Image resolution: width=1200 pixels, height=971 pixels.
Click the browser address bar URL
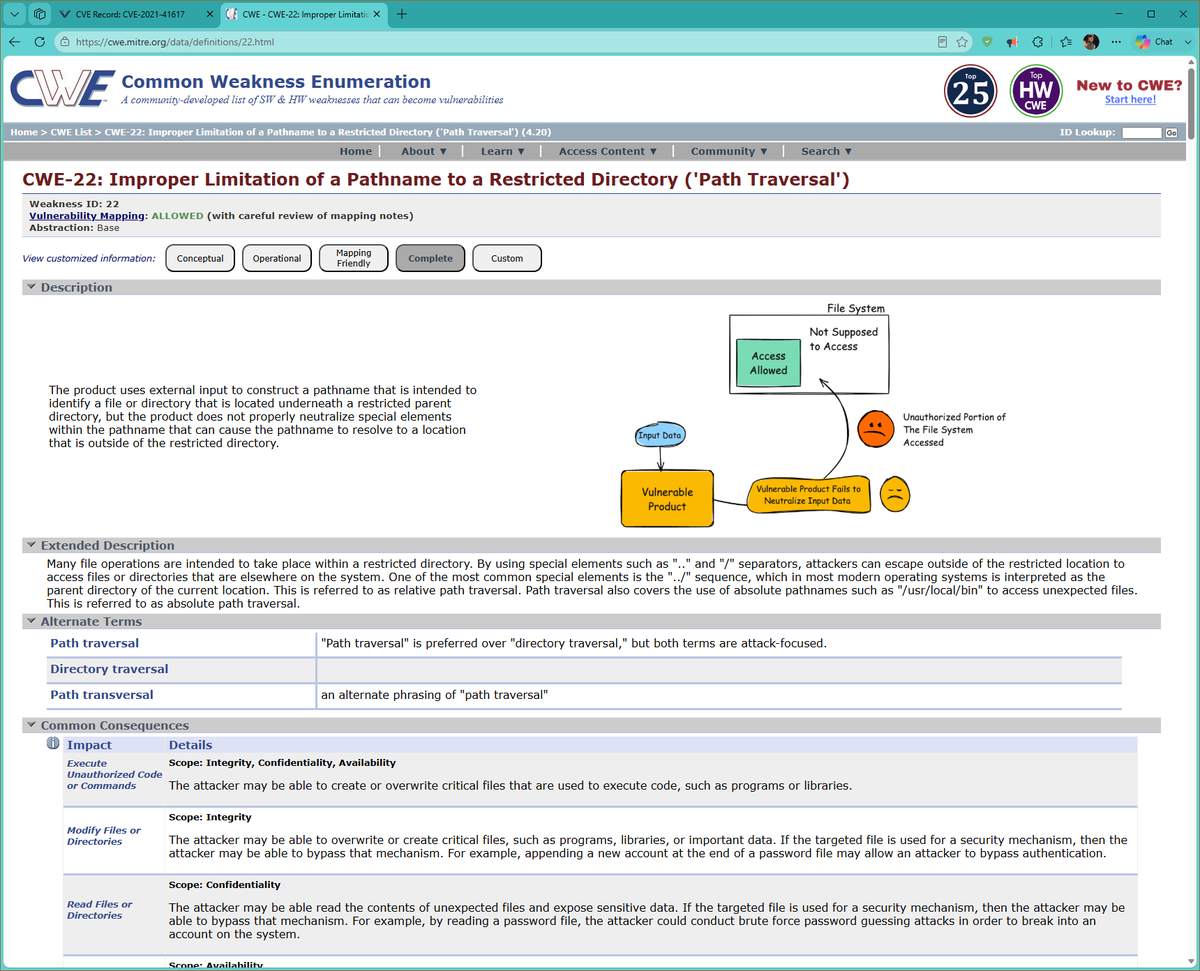tap(175, 42)
